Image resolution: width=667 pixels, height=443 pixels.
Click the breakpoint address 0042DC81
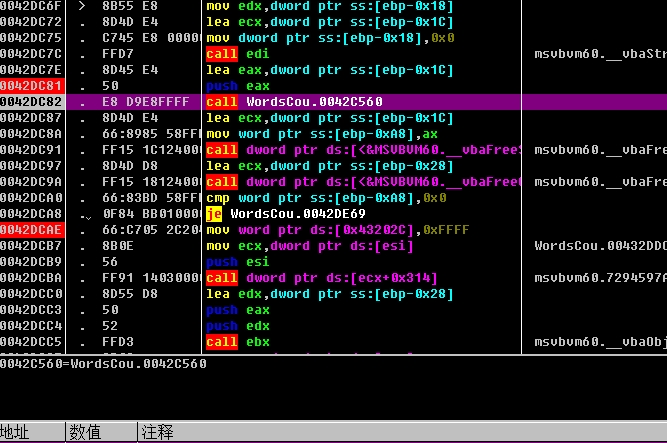(33, 86)
